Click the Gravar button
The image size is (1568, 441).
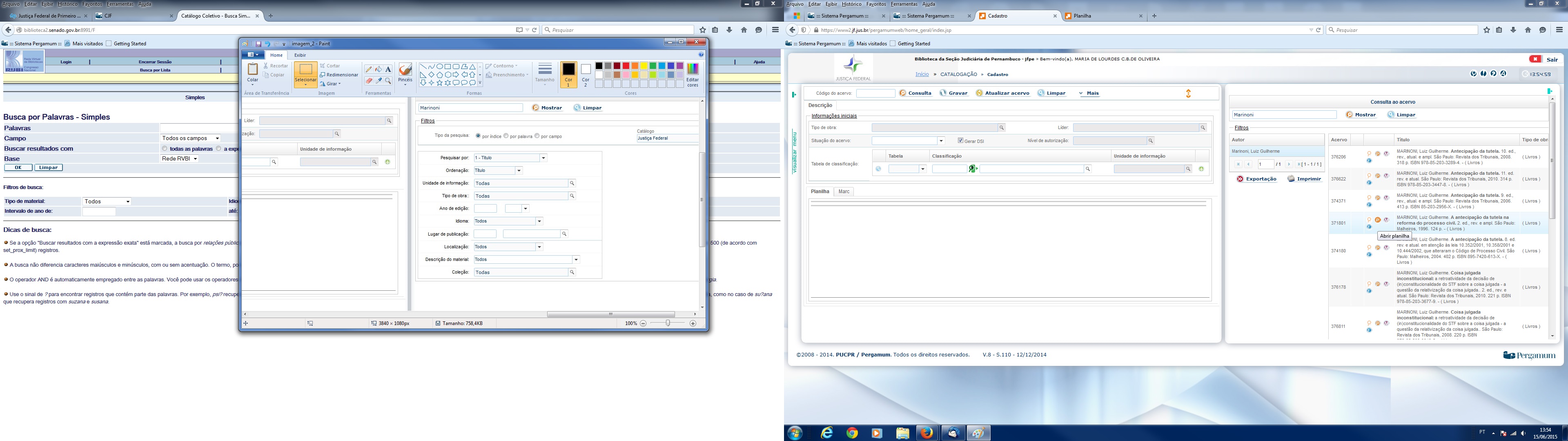(x=954, y=93)
